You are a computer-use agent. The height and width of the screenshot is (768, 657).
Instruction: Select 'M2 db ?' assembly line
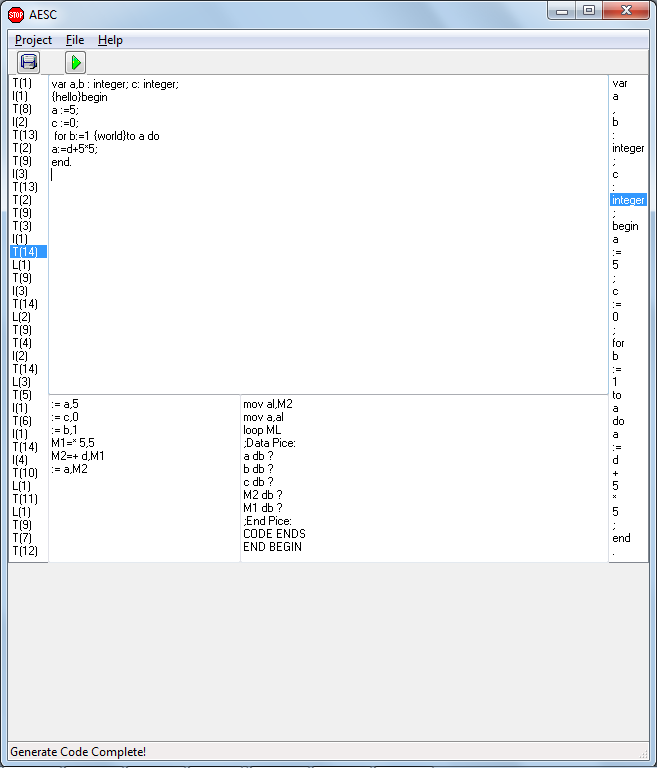(x=263, y=495)
